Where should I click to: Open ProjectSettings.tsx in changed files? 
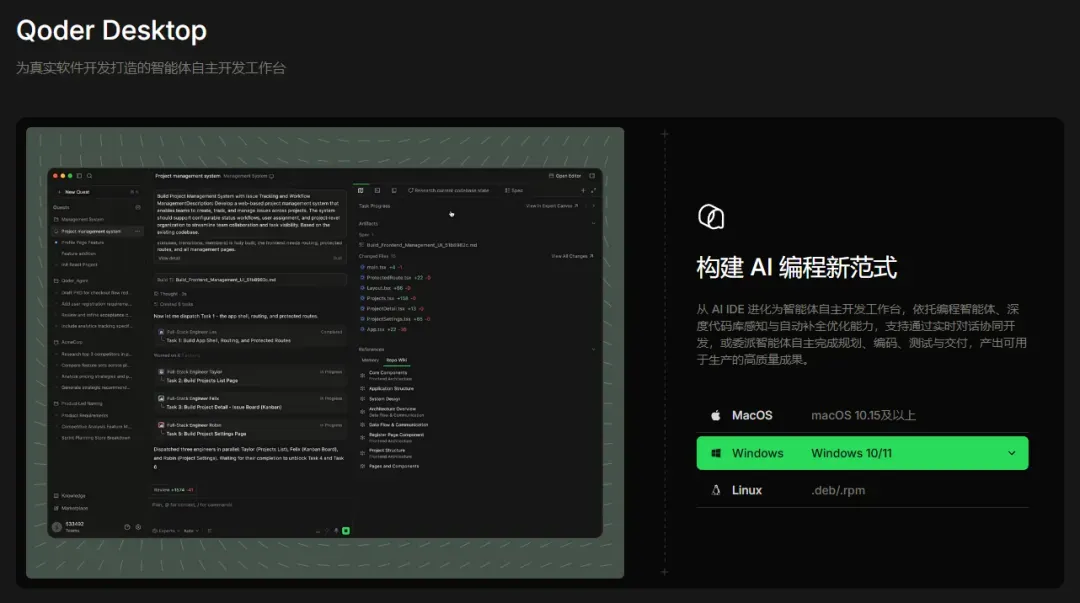[395, 319]
